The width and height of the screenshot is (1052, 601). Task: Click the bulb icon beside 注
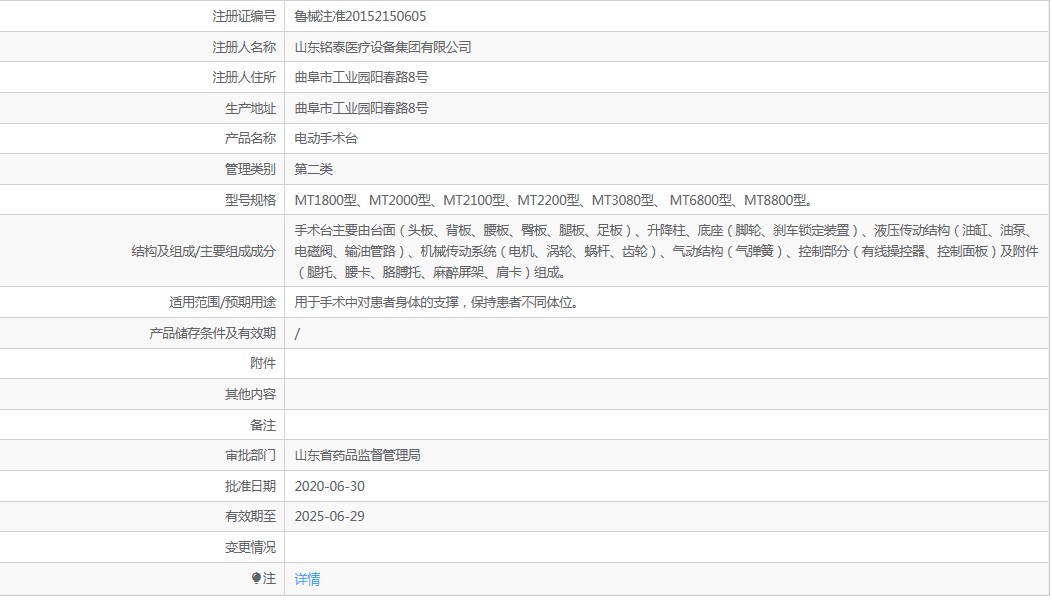click(x=256, y=578)
